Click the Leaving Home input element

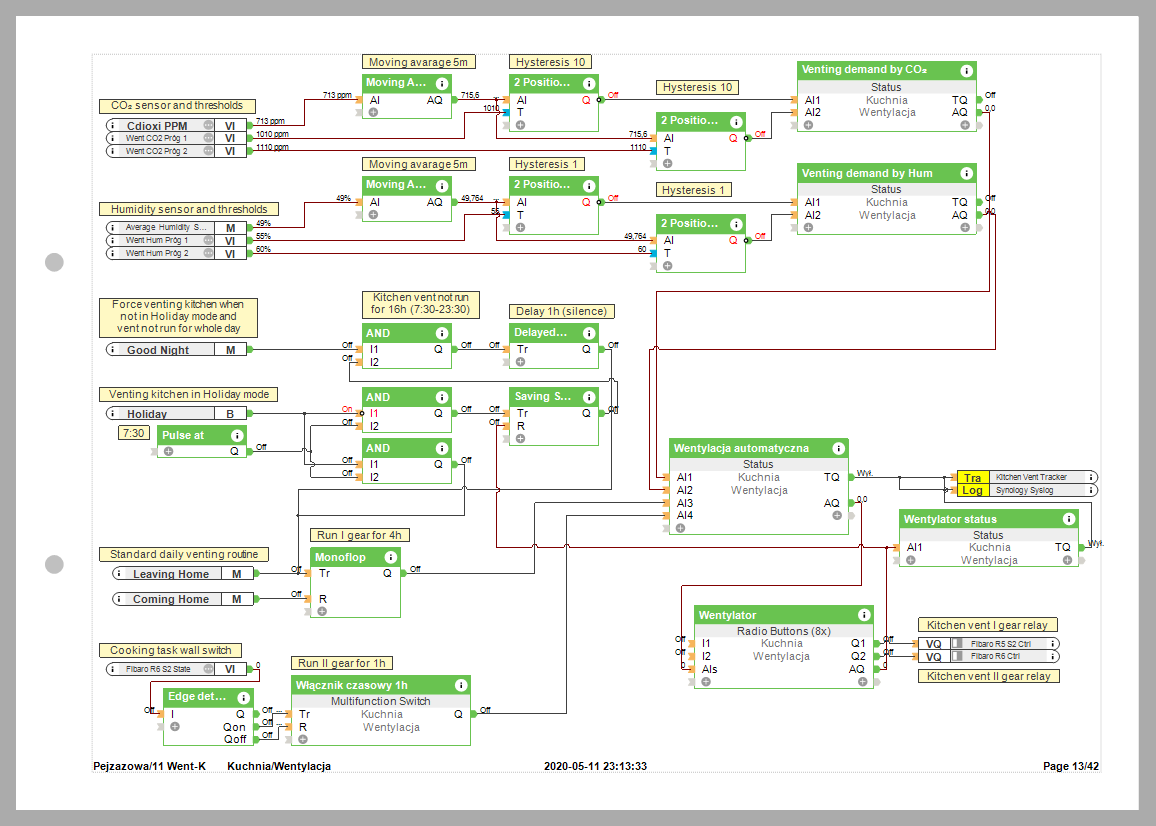coord(171,574)
